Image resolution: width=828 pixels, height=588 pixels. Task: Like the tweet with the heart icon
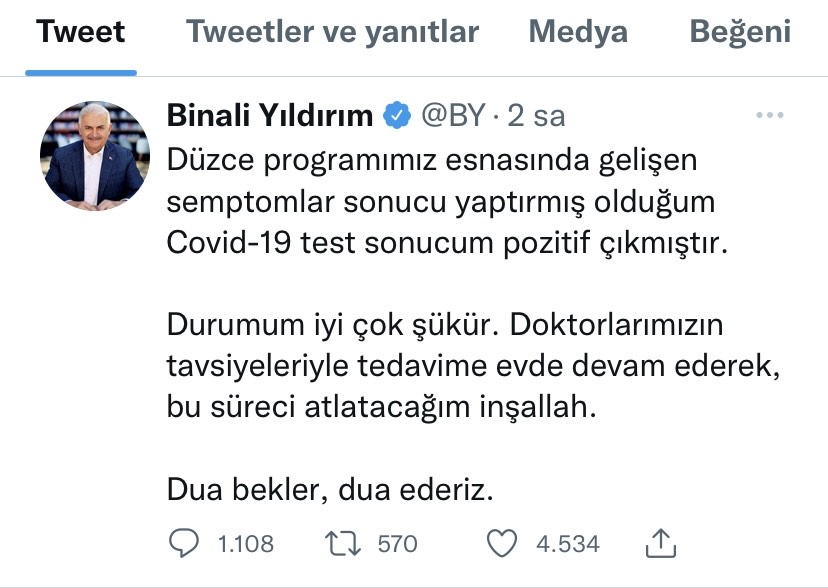pyautogui.click(x=501, y=543)
